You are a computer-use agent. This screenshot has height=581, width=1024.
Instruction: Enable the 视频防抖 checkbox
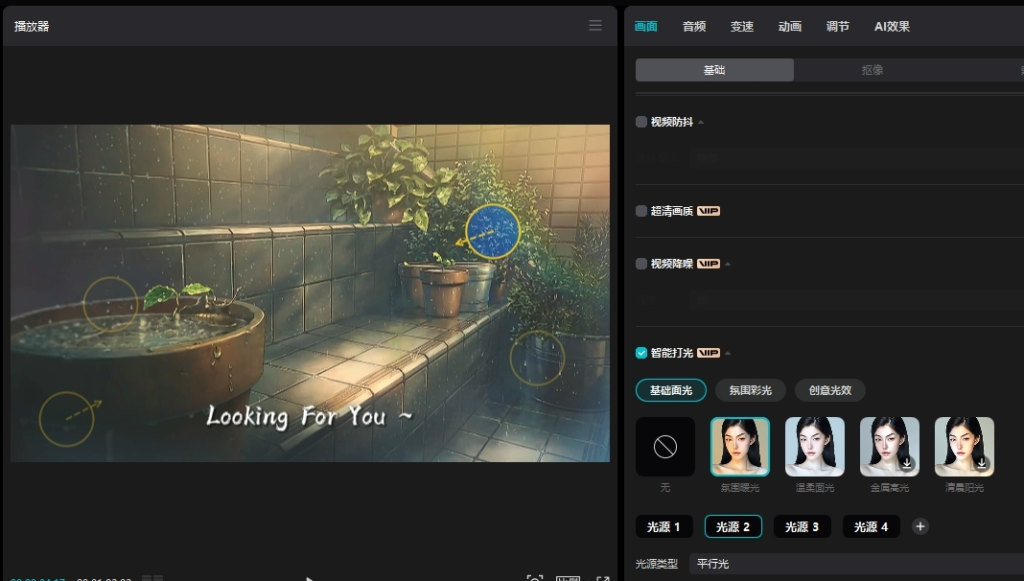pos(642,122)
